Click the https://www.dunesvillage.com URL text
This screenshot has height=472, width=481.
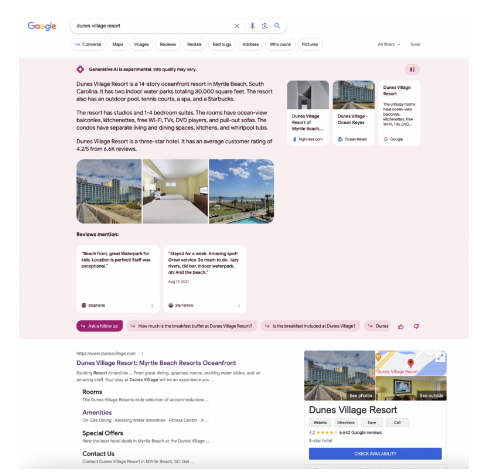click(x=106, y=353)
